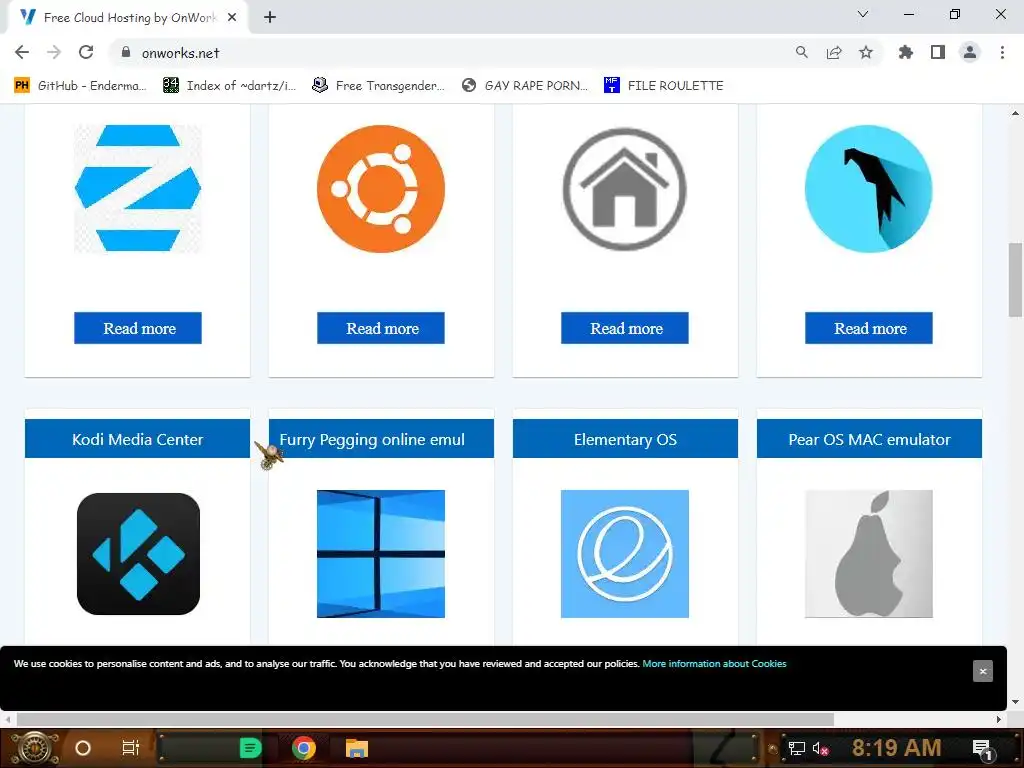View site info via the padlock icon
This screenshot has height=768, width=1024.
pyautogui.click(x=126, y=52)
